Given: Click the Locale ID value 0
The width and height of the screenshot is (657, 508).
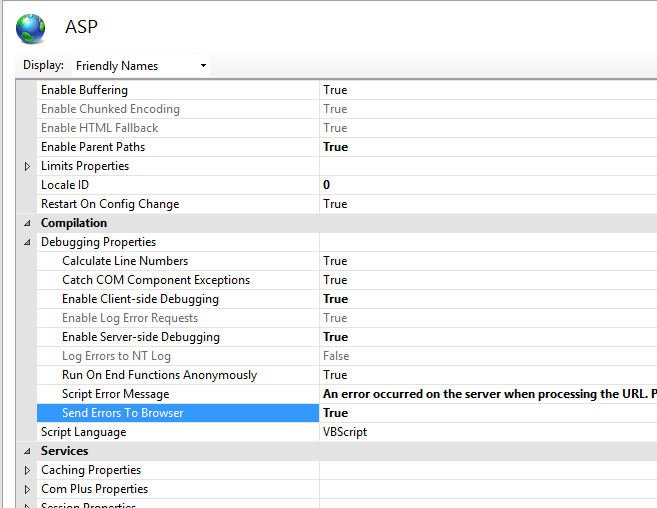Looking at the screenshot, I should 488,185.
